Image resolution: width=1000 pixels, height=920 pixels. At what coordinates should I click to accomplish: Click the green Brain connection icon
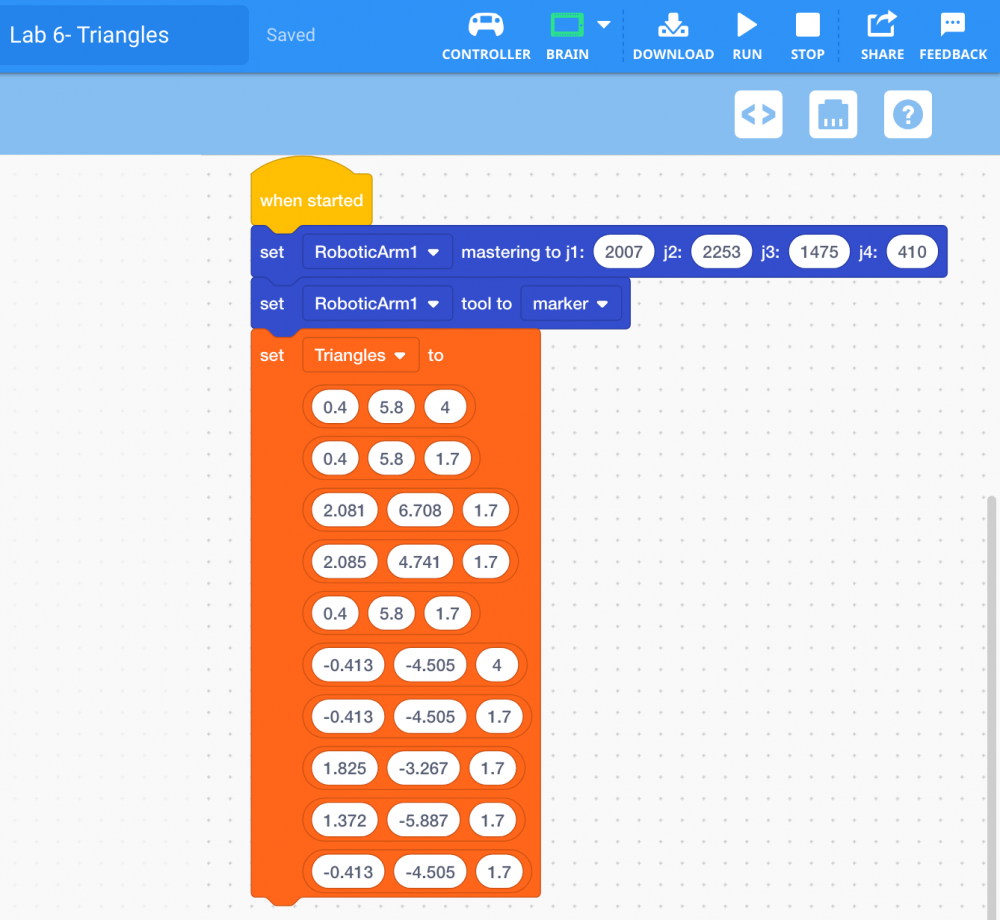tap(567, 25)
